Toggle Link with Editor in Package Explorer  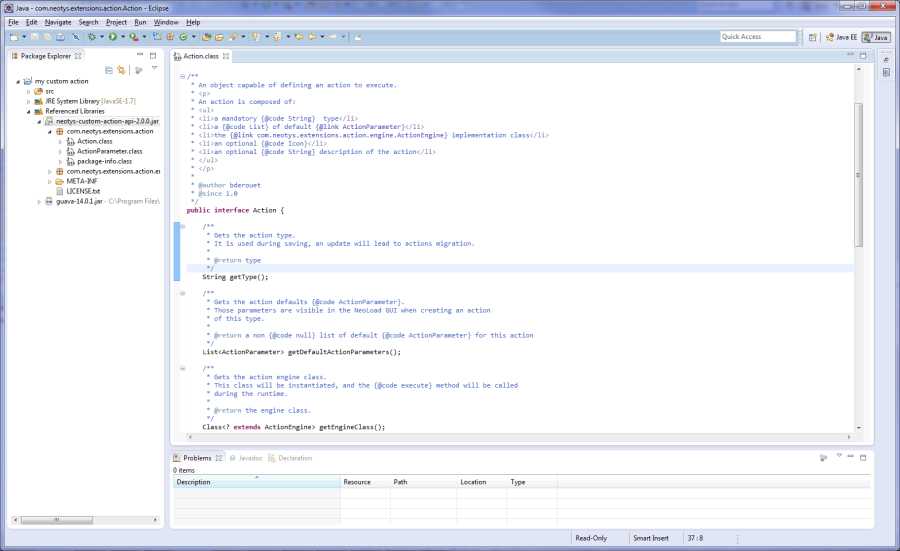click(121, 70)
